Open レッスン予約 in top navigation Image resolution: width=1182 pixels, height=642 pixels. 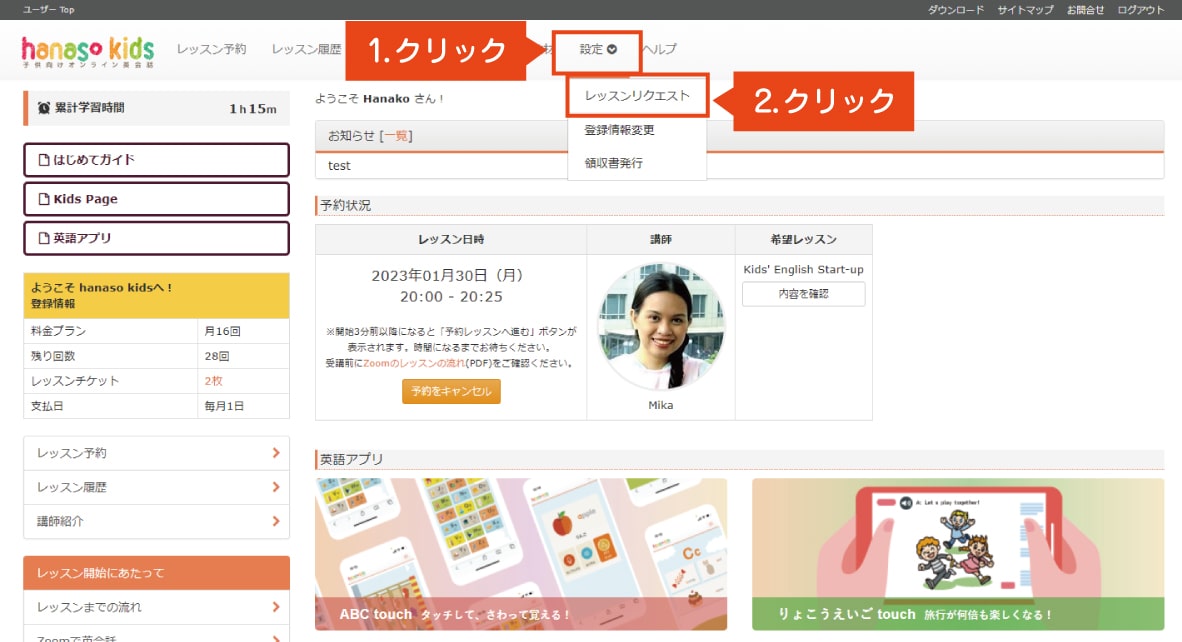pos(211,49)
